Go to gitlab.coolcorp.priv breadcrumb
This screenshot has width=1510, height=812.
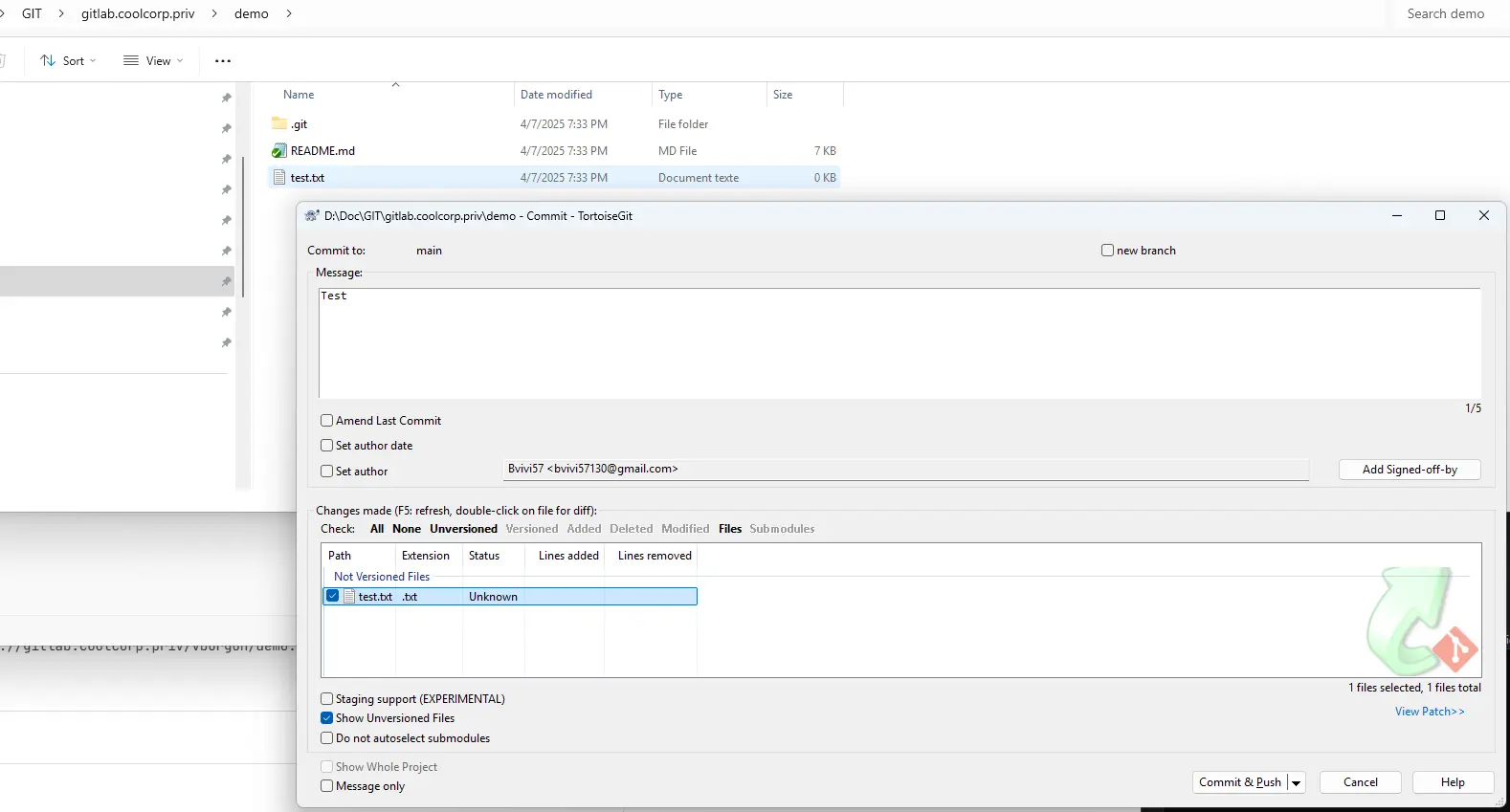pyautogui.click(x=138, y=13)
